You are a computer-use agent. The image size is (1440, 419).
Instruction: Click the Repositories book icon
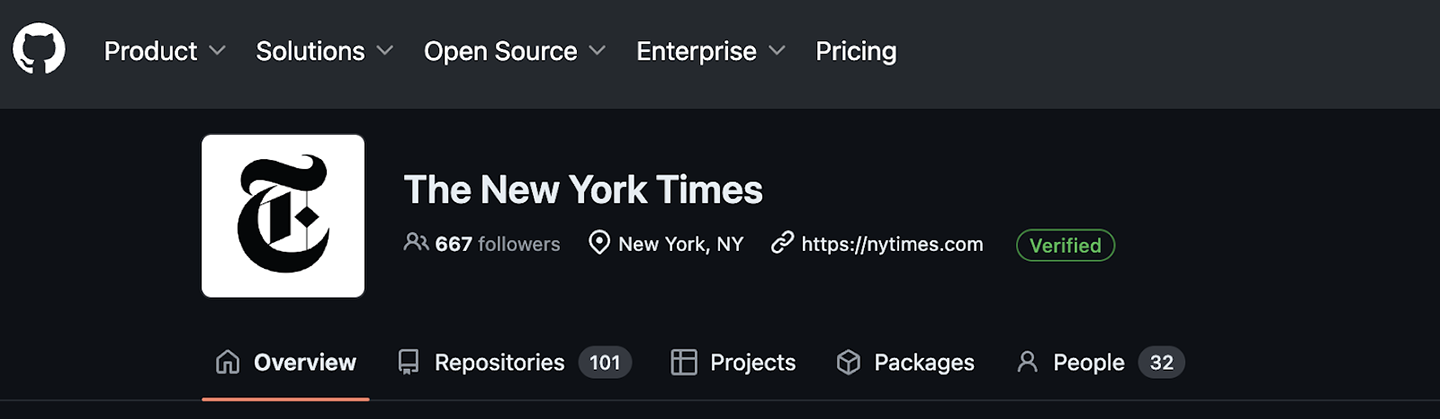point(408,362)
